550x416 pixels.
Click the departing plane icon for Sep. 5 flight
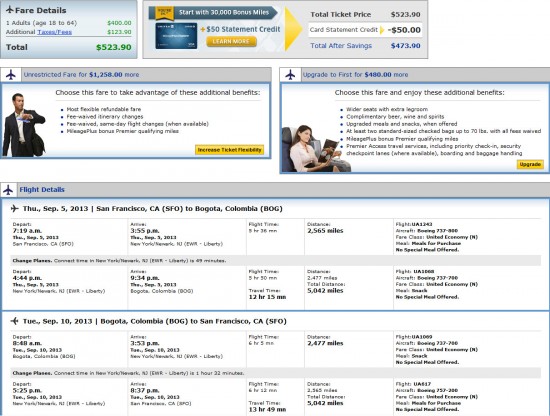(x=14, y=208)
